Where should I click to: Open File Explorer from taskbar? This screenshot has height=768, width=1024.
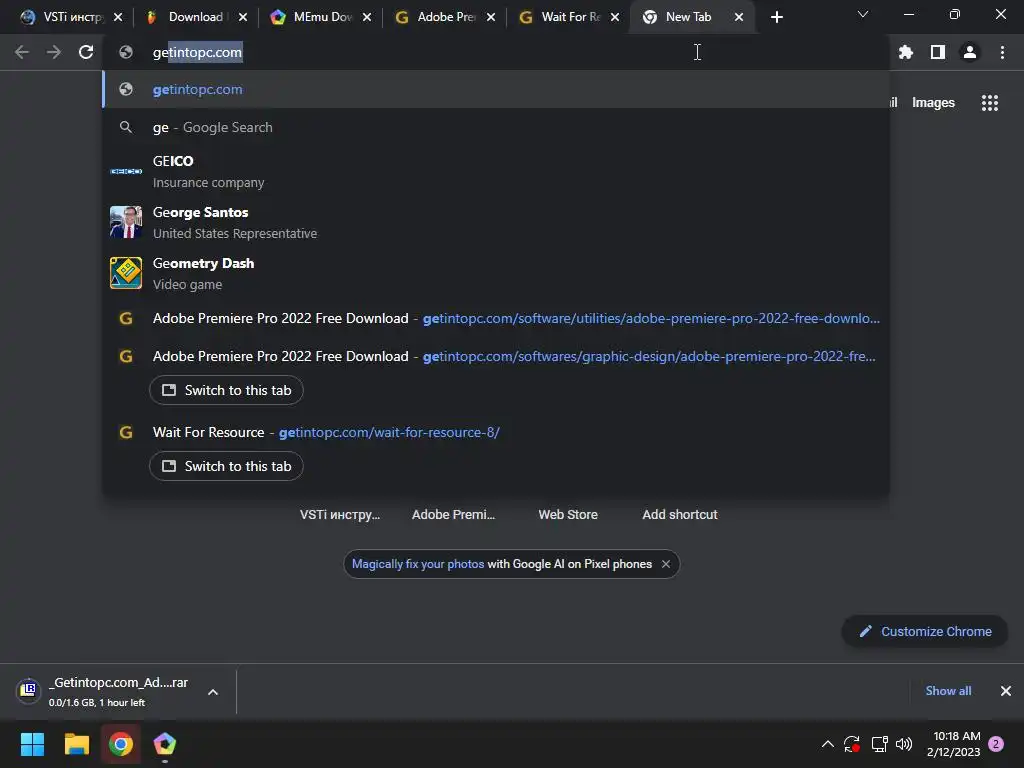pyautogui.click(x=76, y=744)
